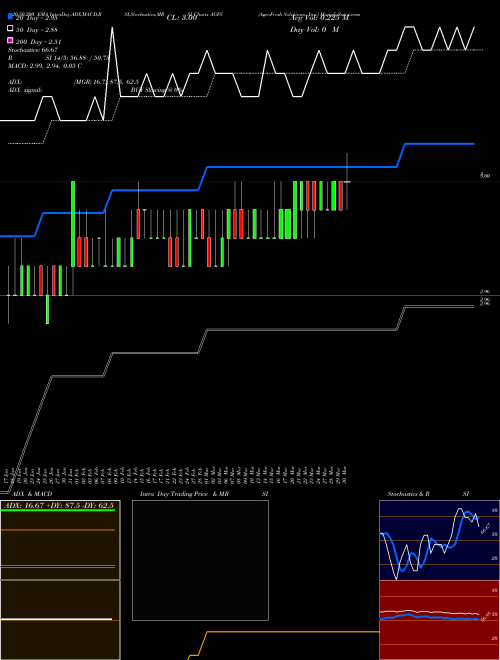
Task: Click the white 50 Day EMA legend swatch
Action: 10,29
